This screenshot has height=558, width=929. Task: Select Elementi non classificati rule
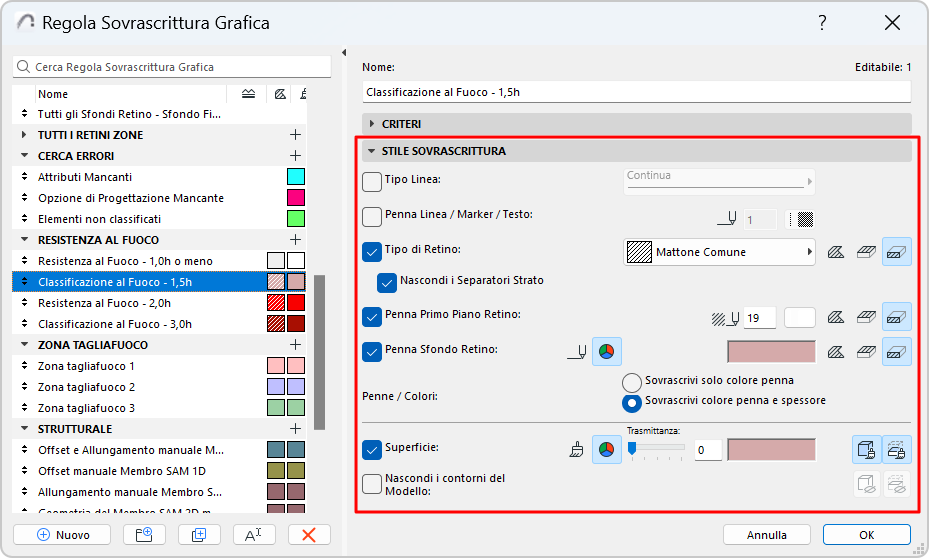coord(159,219)
